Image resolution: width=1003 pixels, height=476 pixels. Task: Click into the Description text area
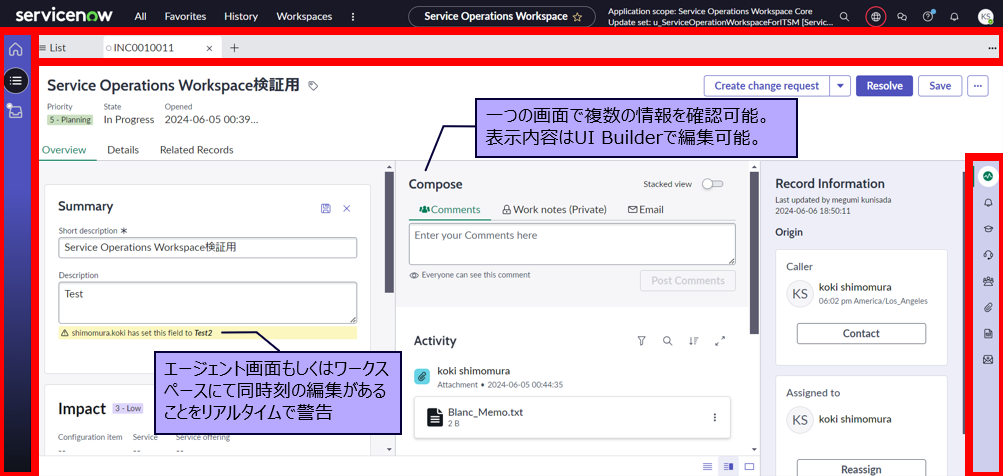208,303
